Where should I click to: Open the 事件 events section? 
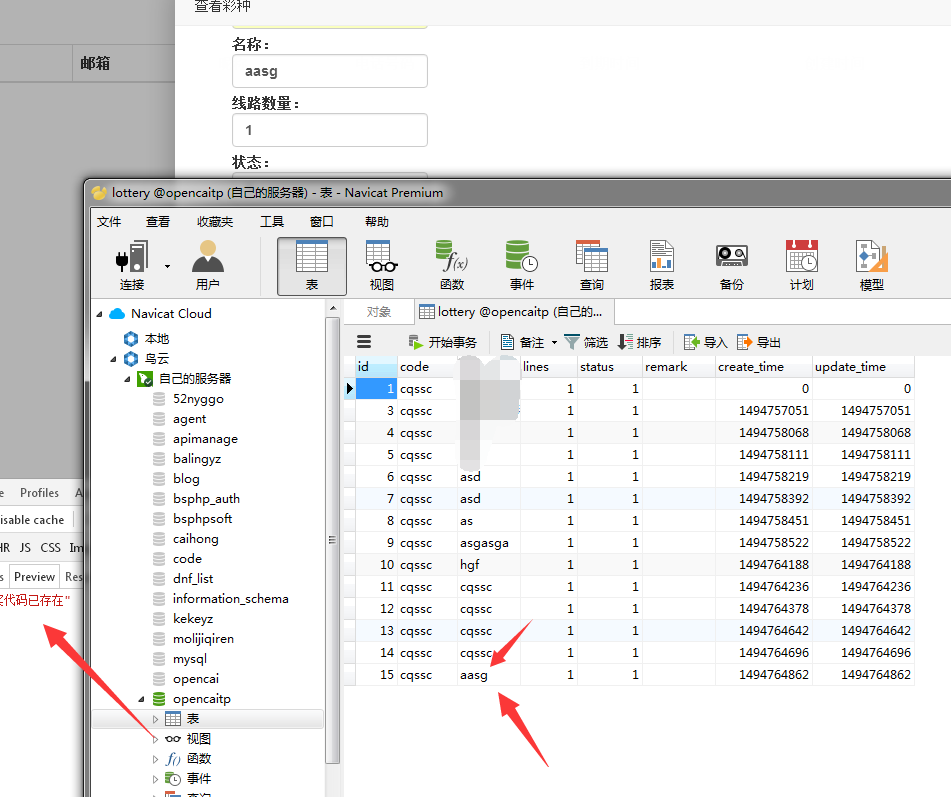coord(522,265)
